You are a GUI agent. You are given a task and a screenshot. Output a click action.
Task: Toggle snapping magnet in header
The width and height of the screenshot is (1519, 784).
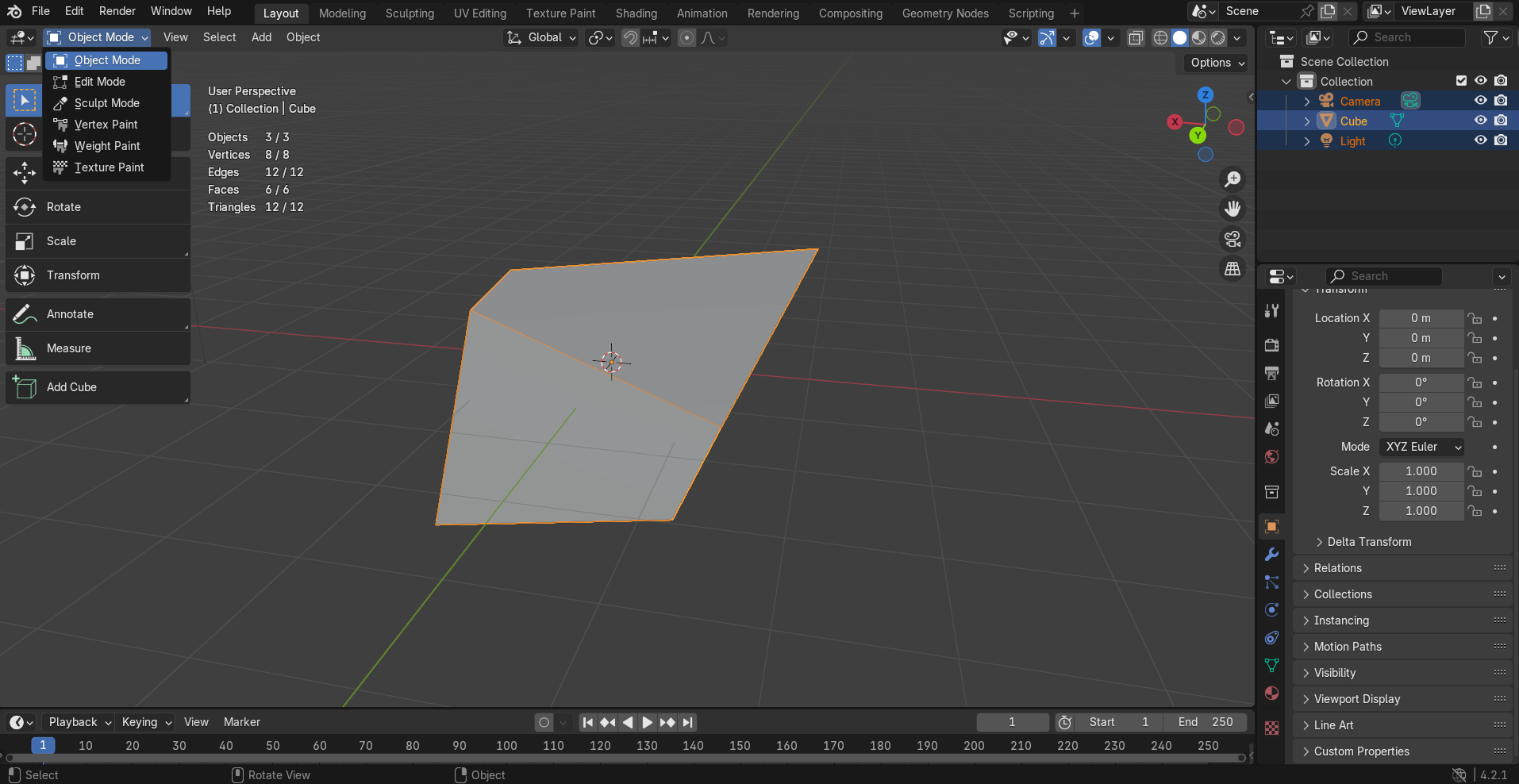point(630,37)
